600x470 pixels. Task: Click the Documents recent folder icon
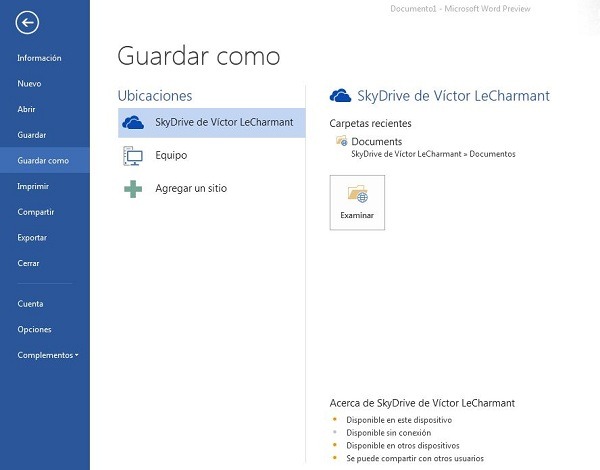[341, 141]
